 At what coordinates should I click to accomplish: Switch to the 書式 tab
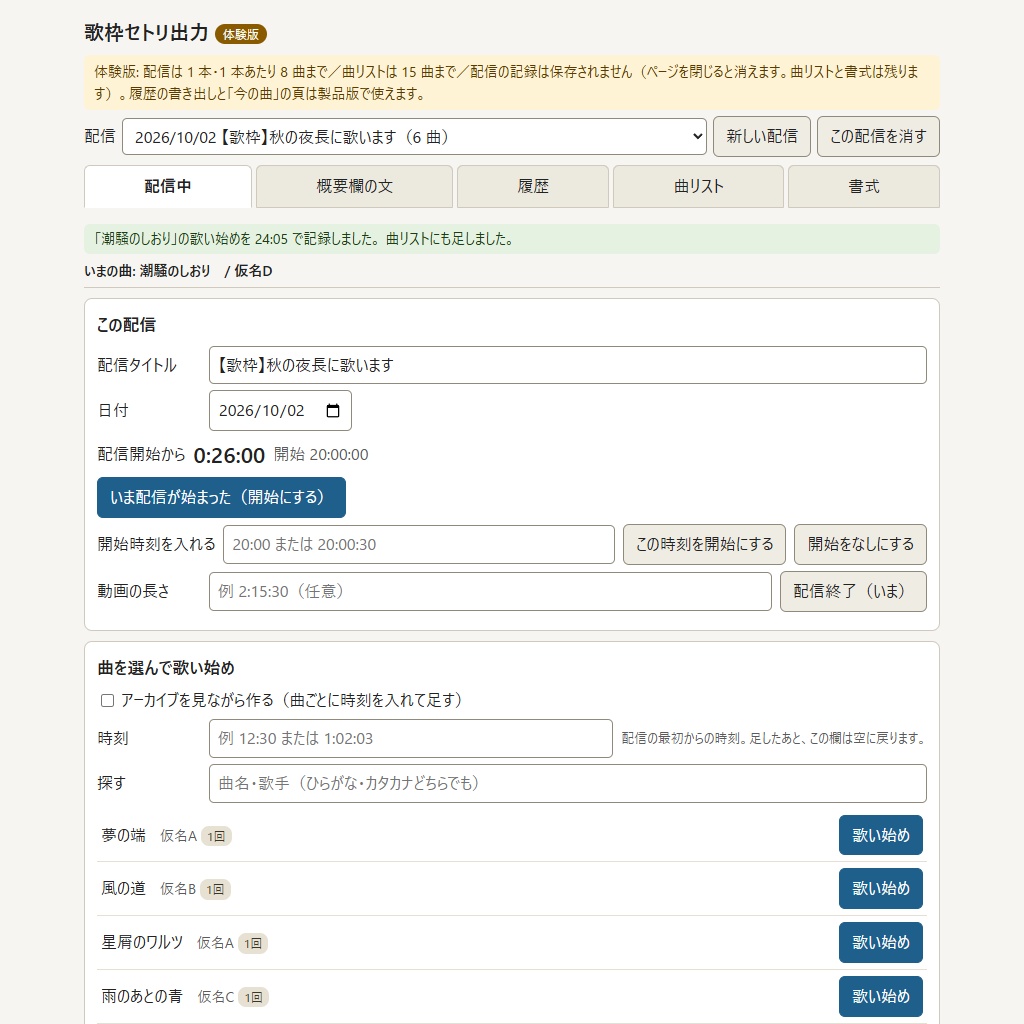pyautogui.click(x=863, y=187)
